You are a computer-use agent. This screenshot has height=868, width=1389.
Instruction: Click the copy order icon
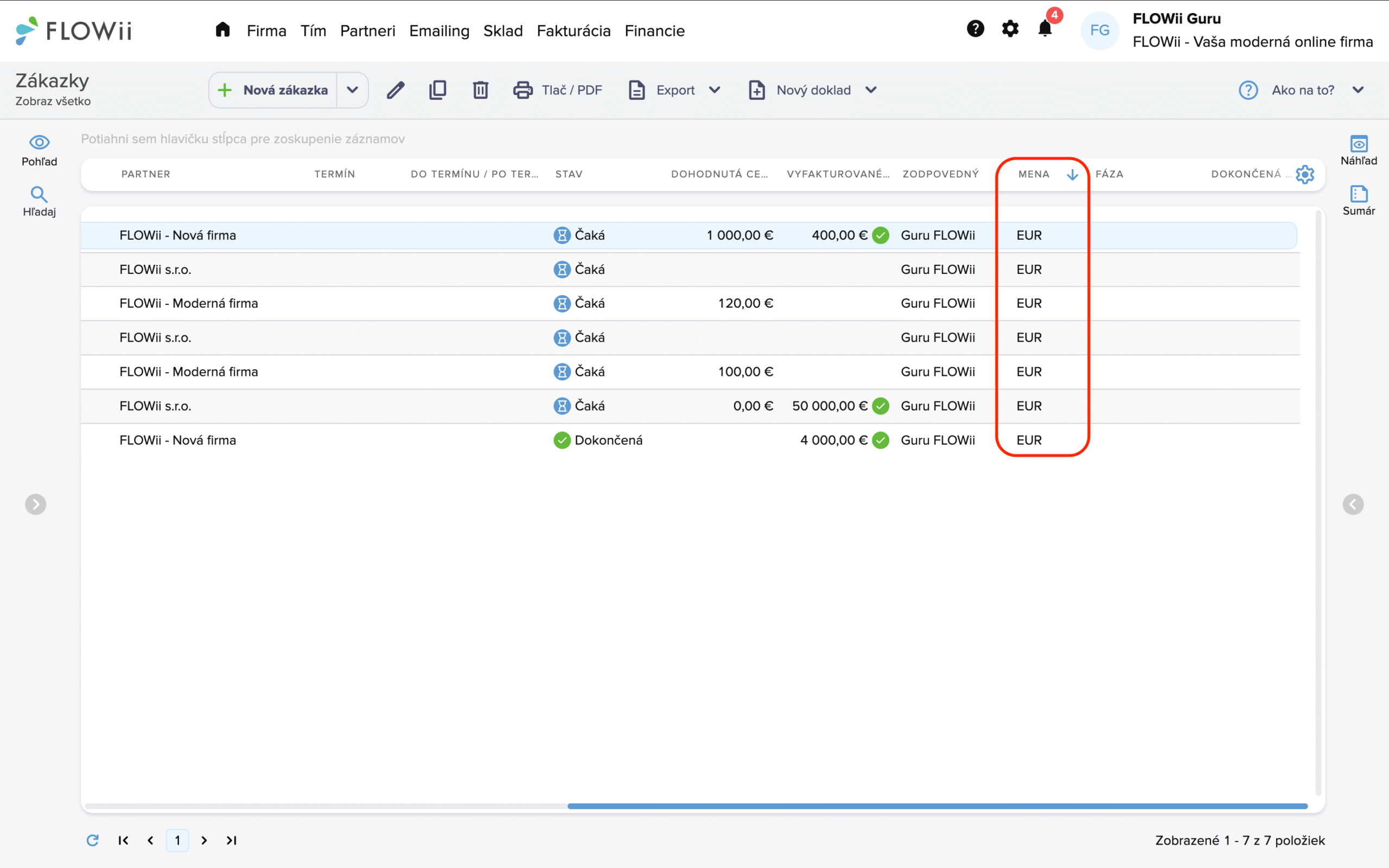[437, 90]
